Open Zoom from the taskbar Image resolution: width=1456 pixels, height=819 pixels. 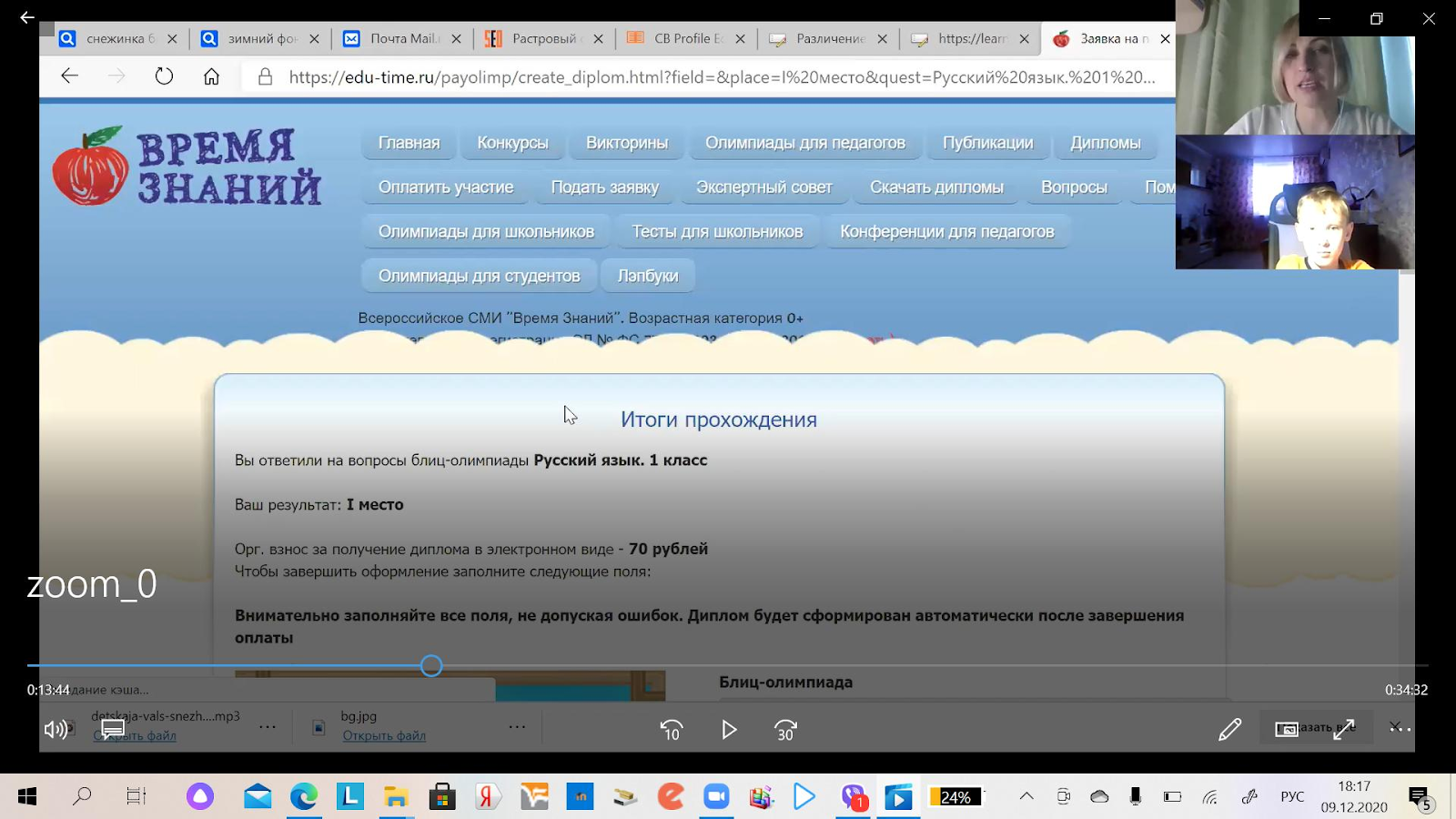[716, 796]
